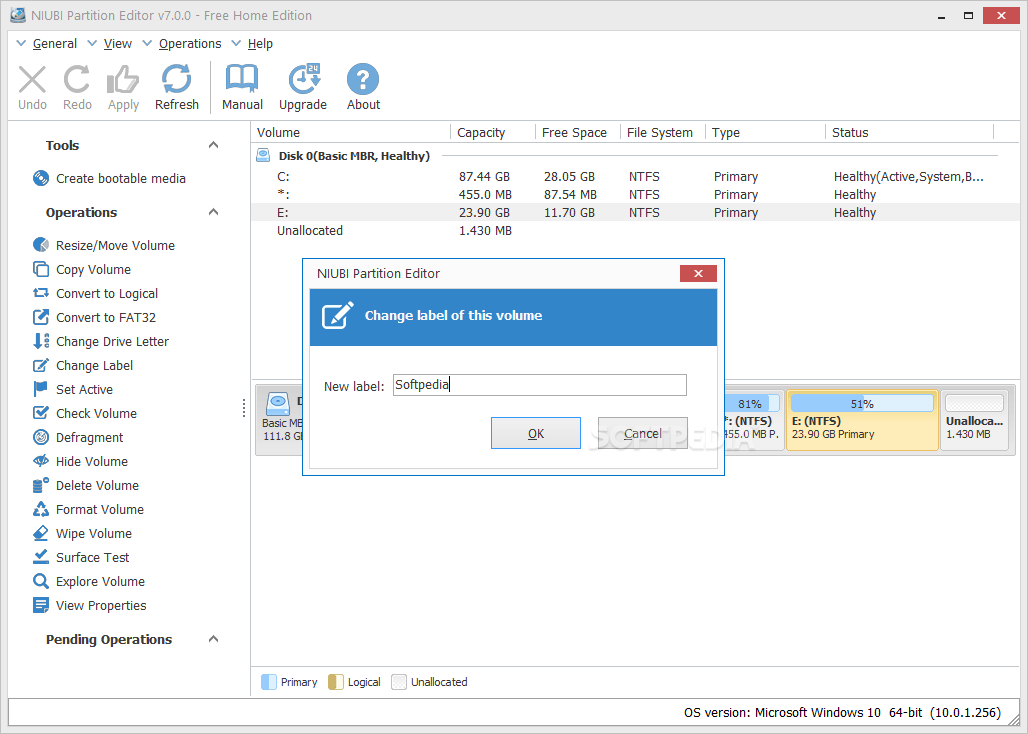Open the View menu

118,43
